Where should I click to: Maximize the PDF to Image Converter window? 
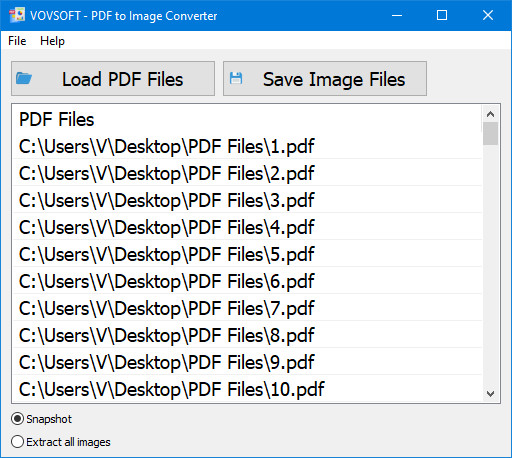pyautogui.click(x=442, y=15)
